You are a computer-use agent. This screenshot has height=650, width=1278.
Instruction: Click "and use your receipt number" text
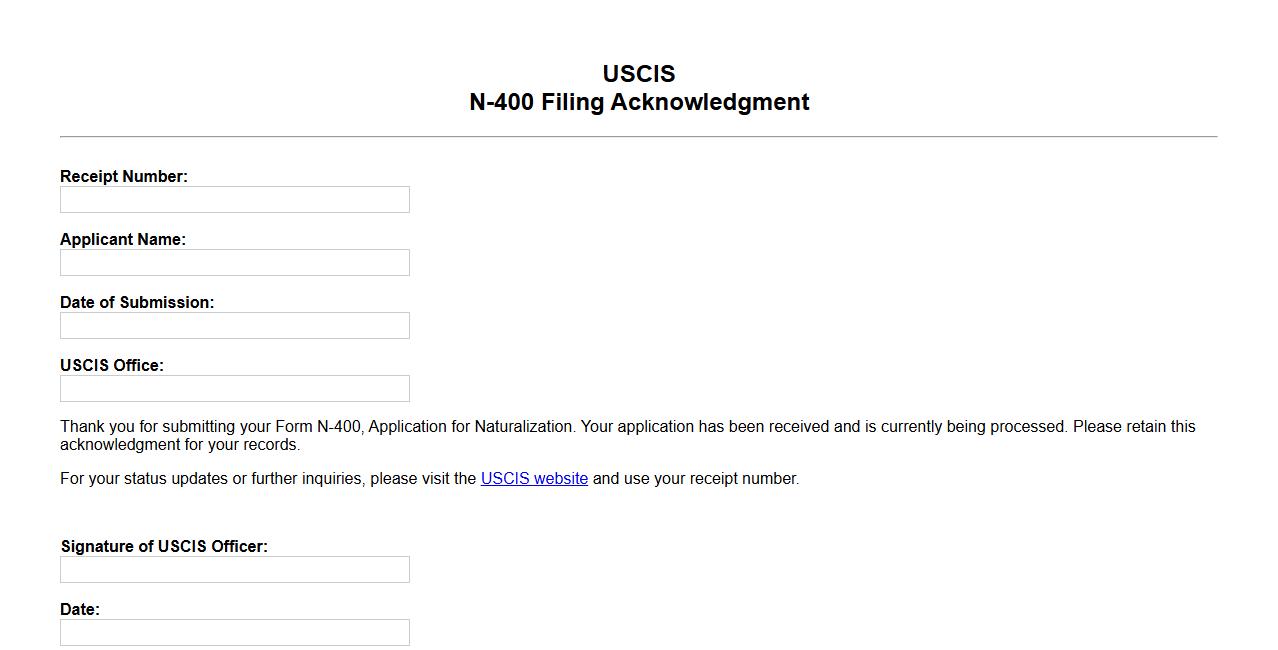coord(696,479)
